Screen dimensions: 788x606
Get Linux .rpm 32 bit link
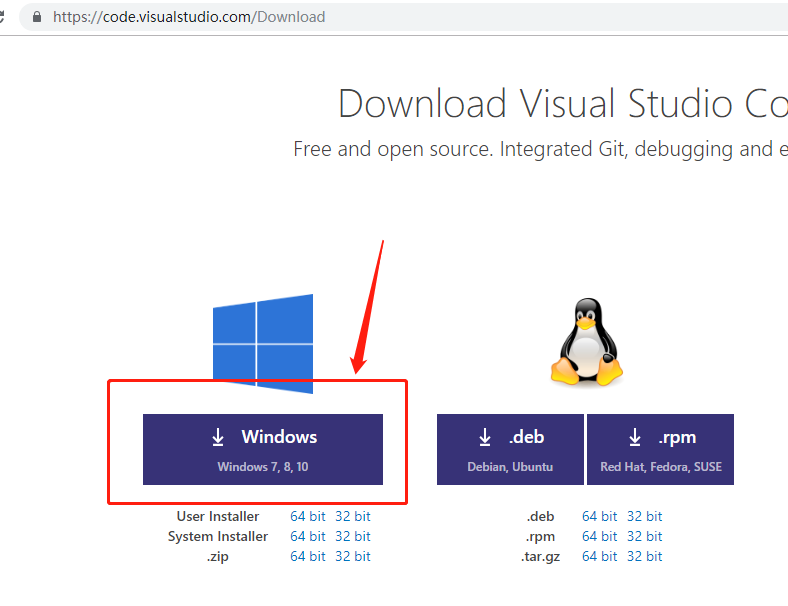click(645, 536)
